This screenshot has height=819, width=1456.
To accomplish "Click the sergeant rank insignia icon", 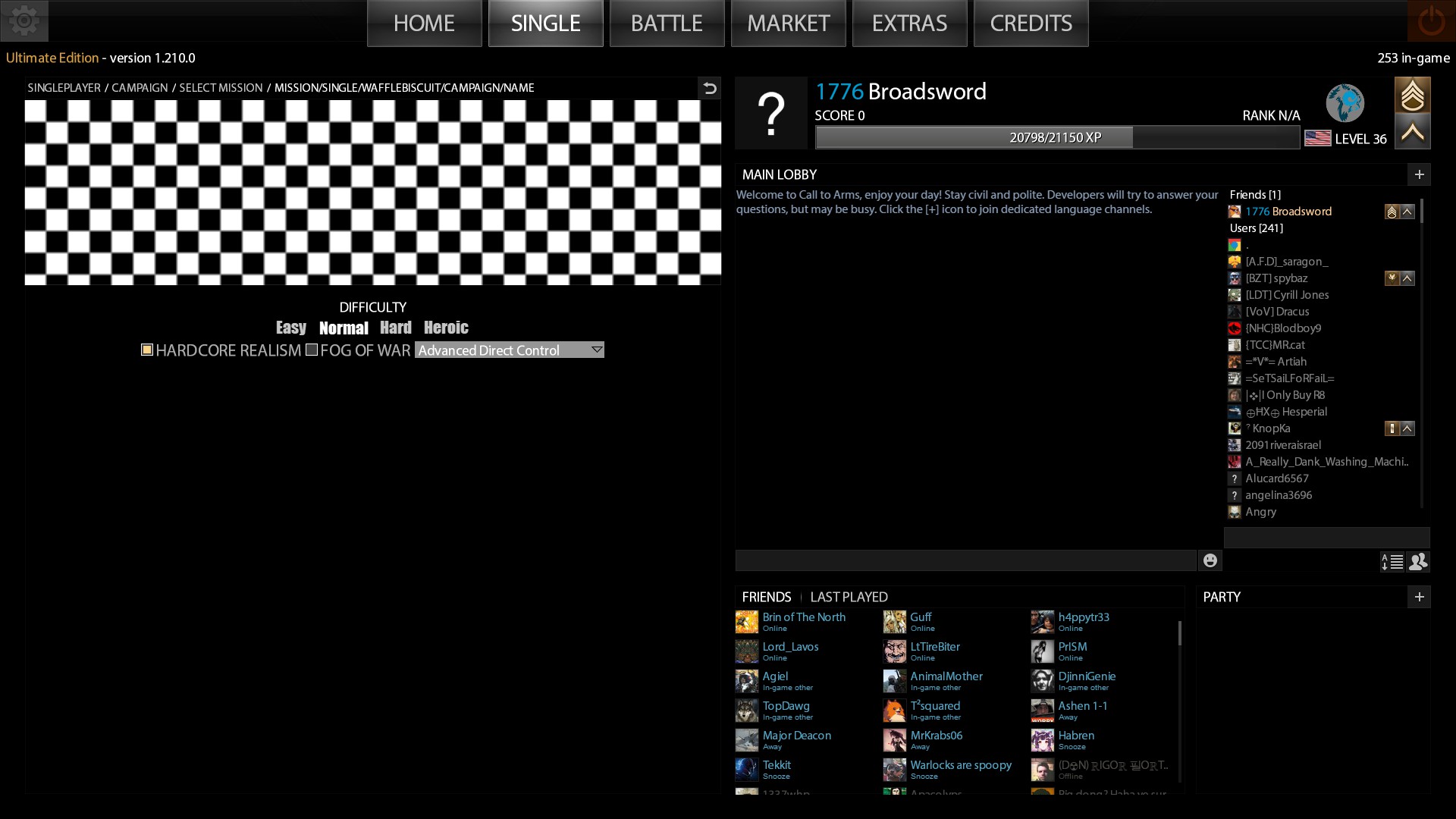I will 1412,95.
